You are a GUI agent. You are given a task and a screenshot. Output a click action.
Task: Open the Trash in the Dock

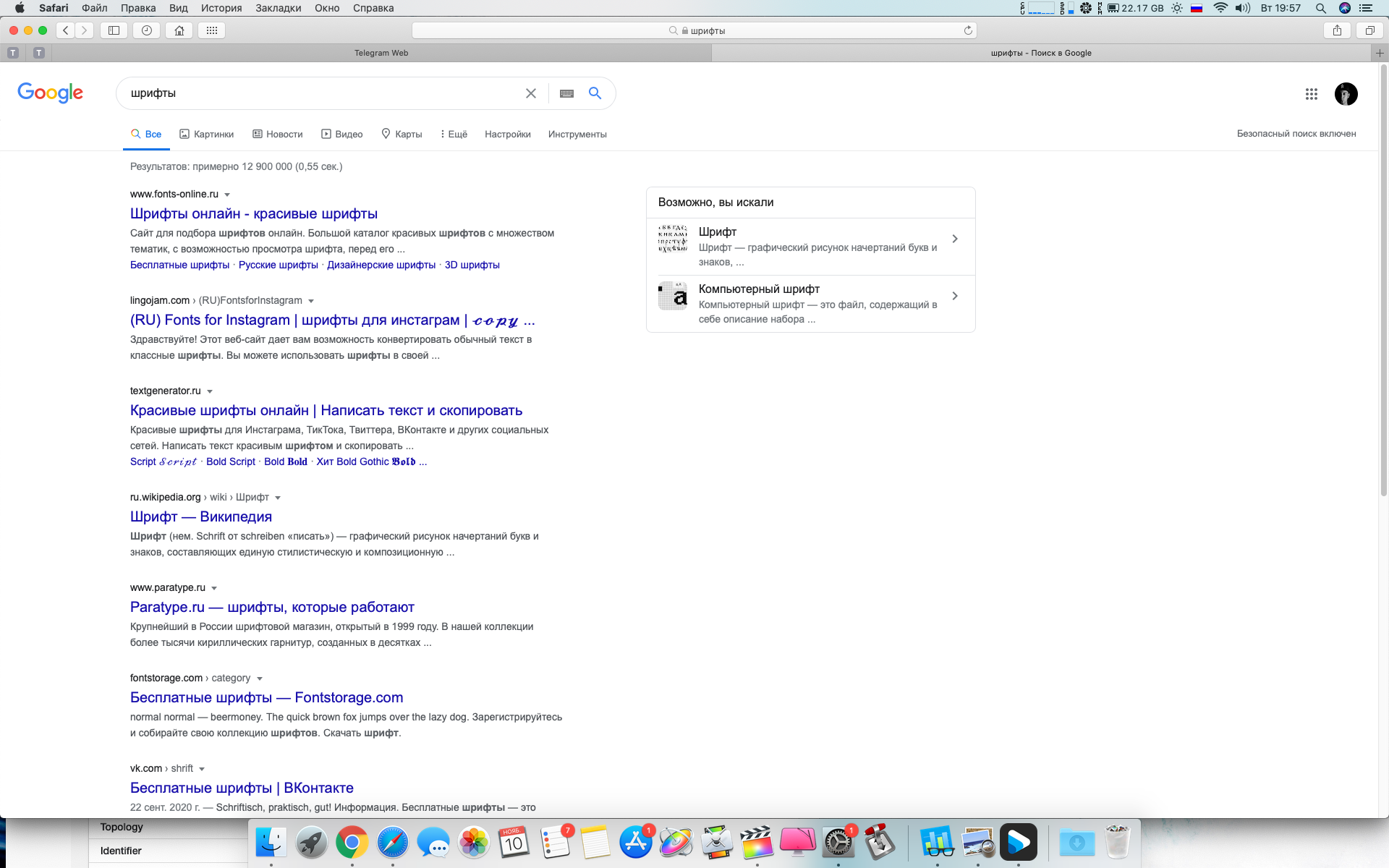click(1118, 843)
